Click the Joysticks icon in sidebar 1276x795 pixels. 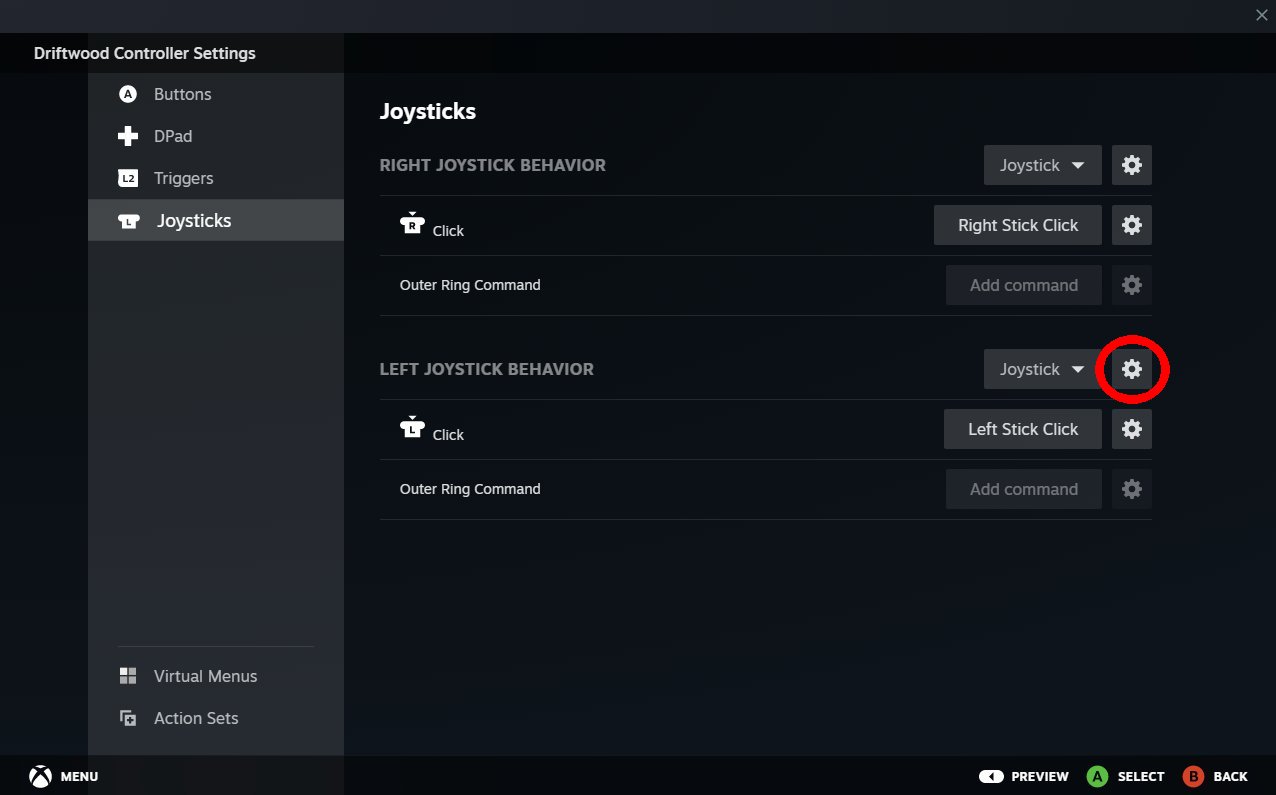point(128,221)
